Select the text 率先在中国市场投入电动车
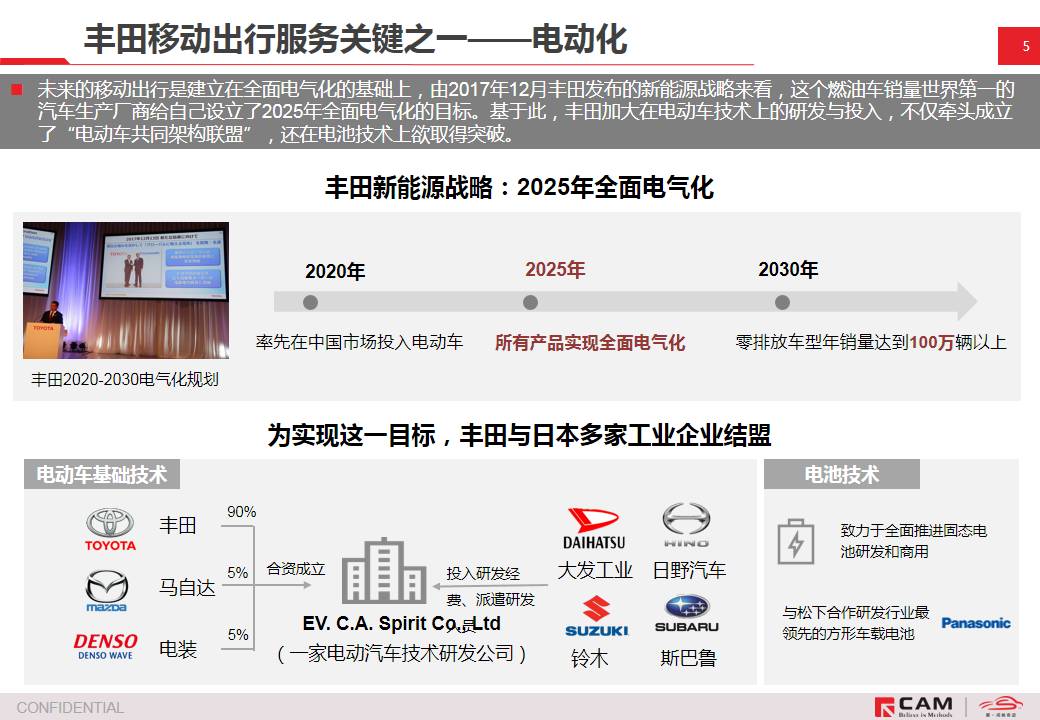1040x720 pixels. pos(359,342)
